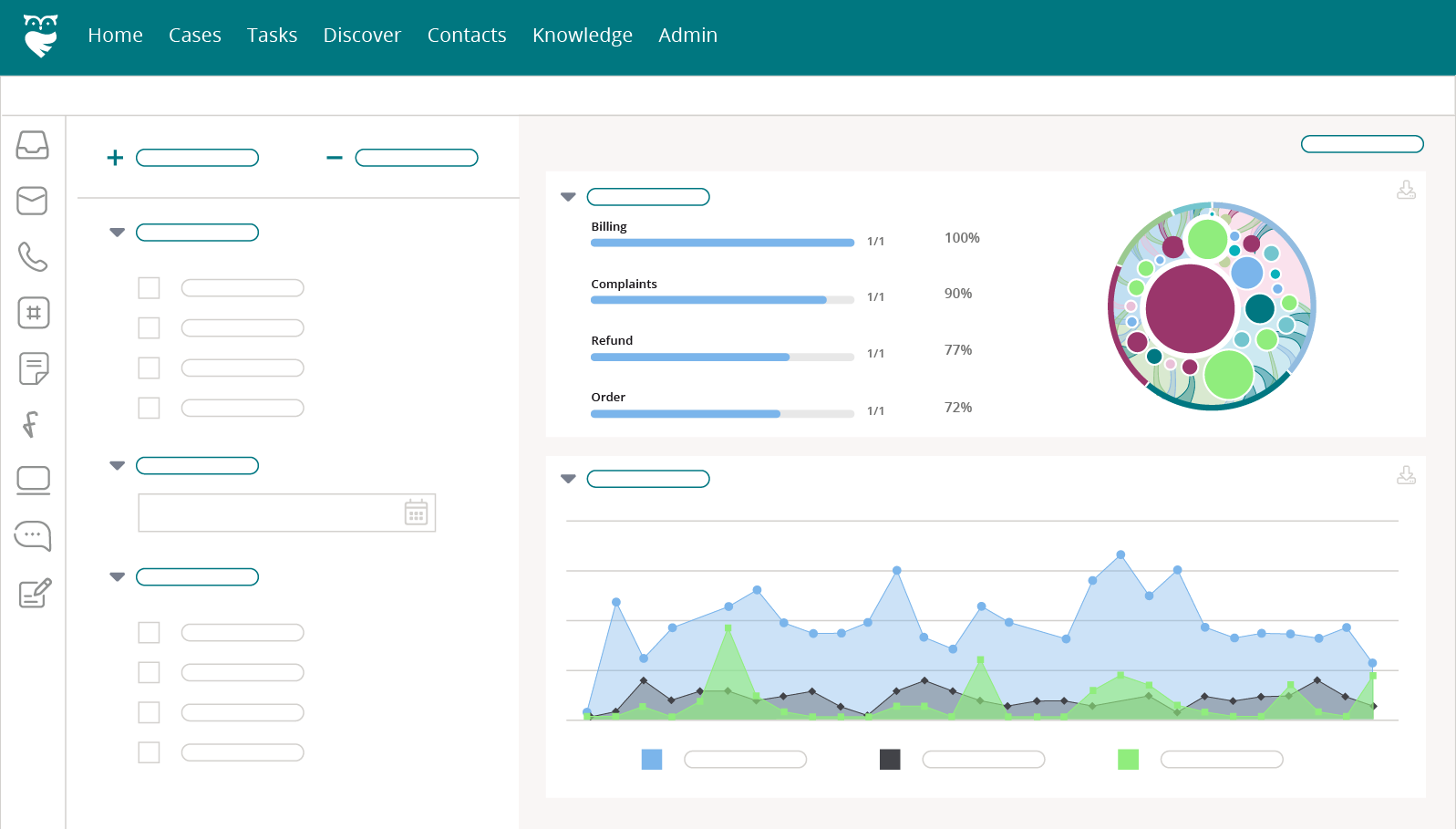Click the compose form pencil icon
This screenshot has height=829, width=1456.
coord(35,594)
